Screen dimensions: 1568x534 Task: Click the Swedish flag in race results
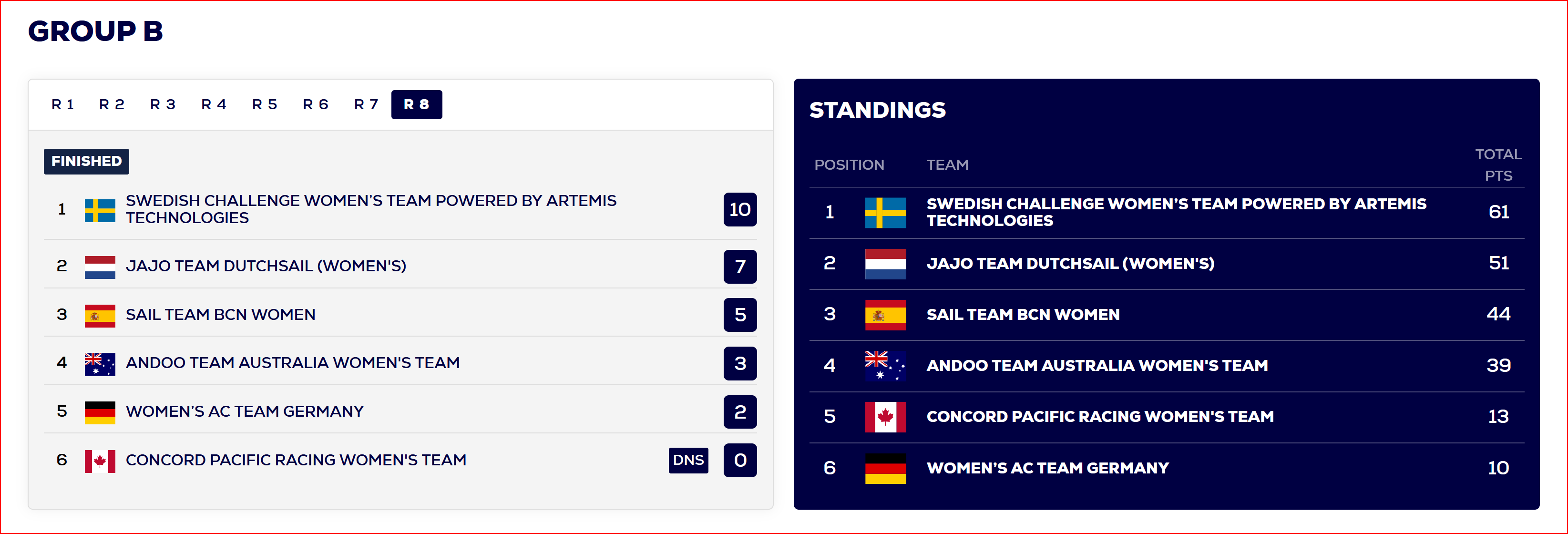coord(100,210)
